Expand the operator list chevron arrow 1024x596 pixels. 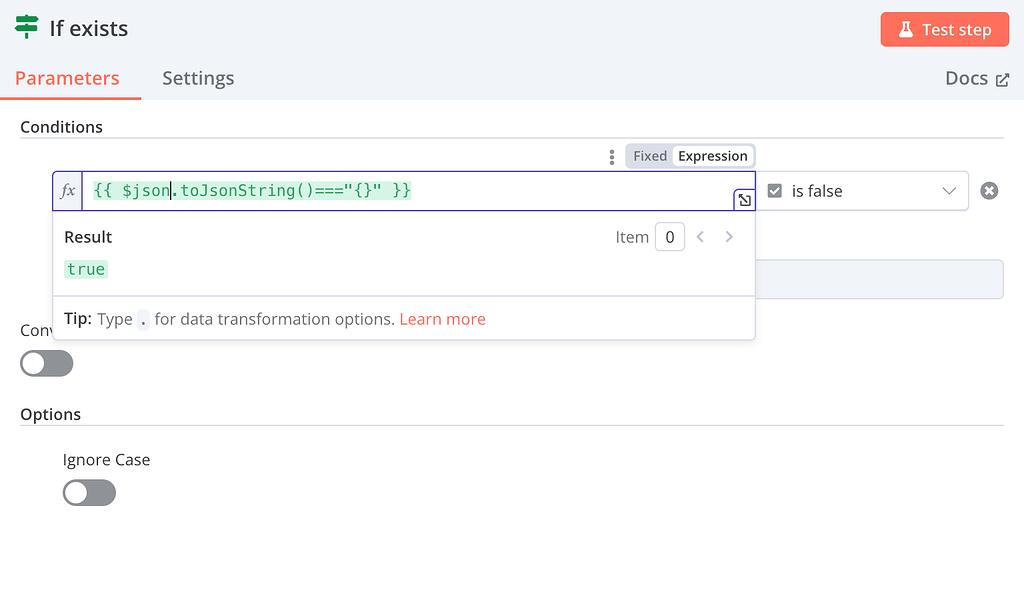click(949, 191)
